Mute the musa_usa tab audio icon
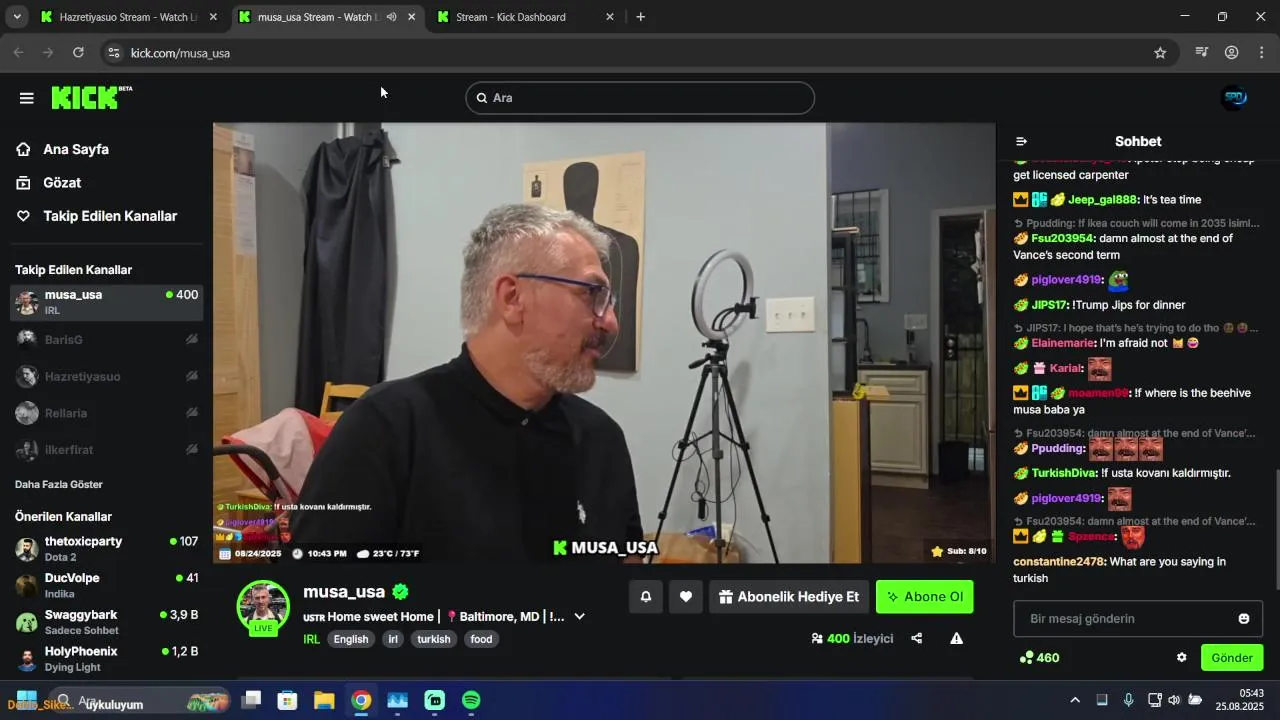1280x720 pixels. (x=391, y=17)
